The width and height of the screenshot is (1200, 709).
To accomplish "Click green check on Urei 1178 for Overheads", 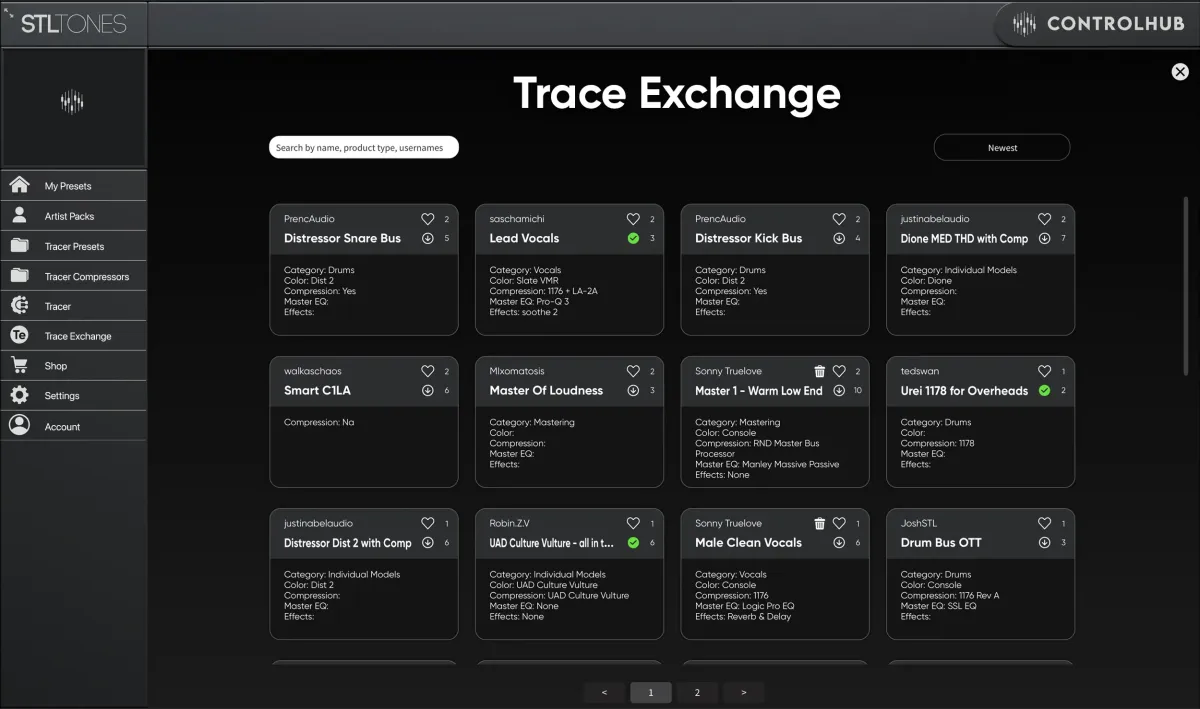I will [x=1044, y=390].
